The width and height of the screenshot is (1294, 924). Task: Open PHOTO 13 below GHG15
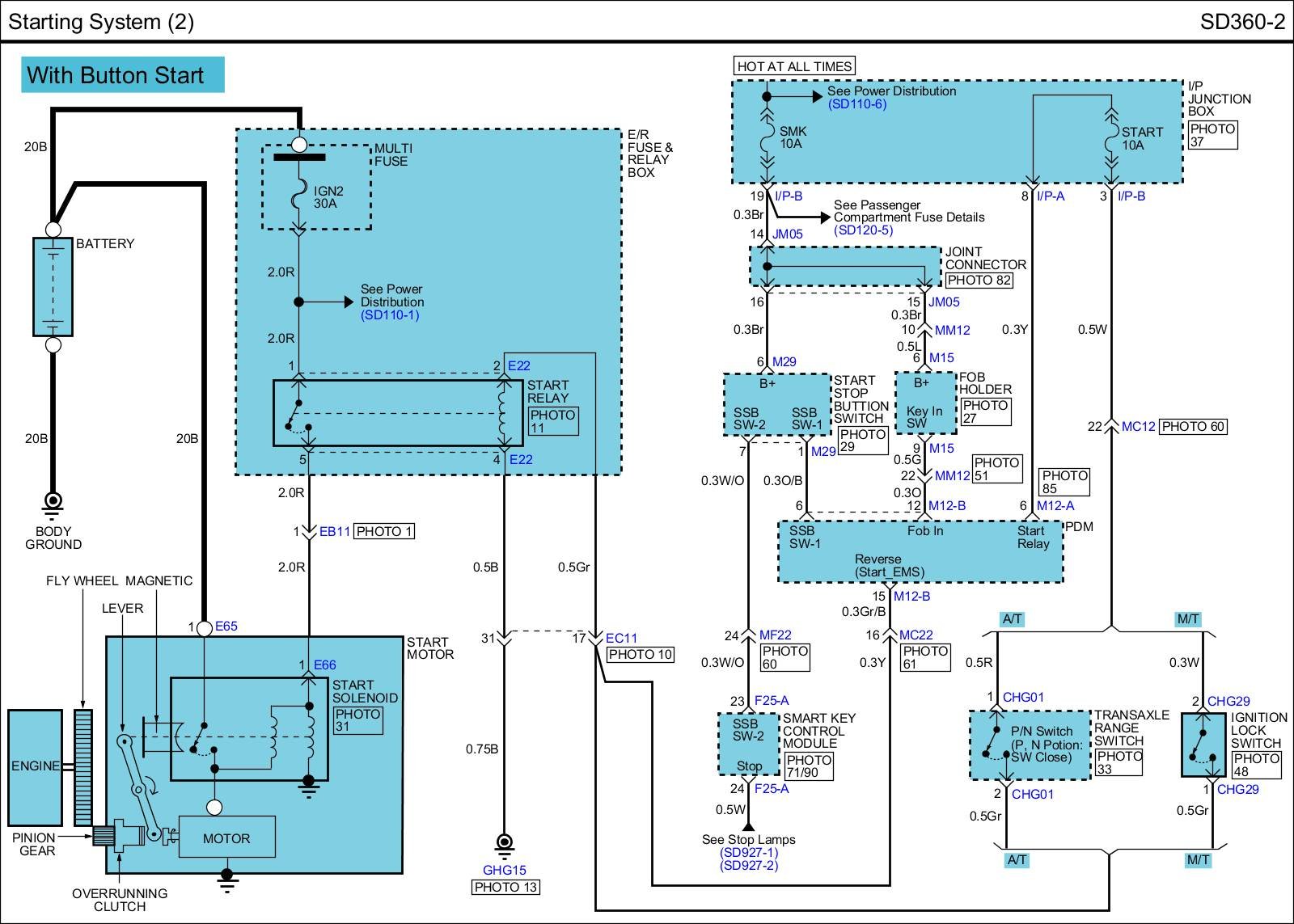click(505, 888)
